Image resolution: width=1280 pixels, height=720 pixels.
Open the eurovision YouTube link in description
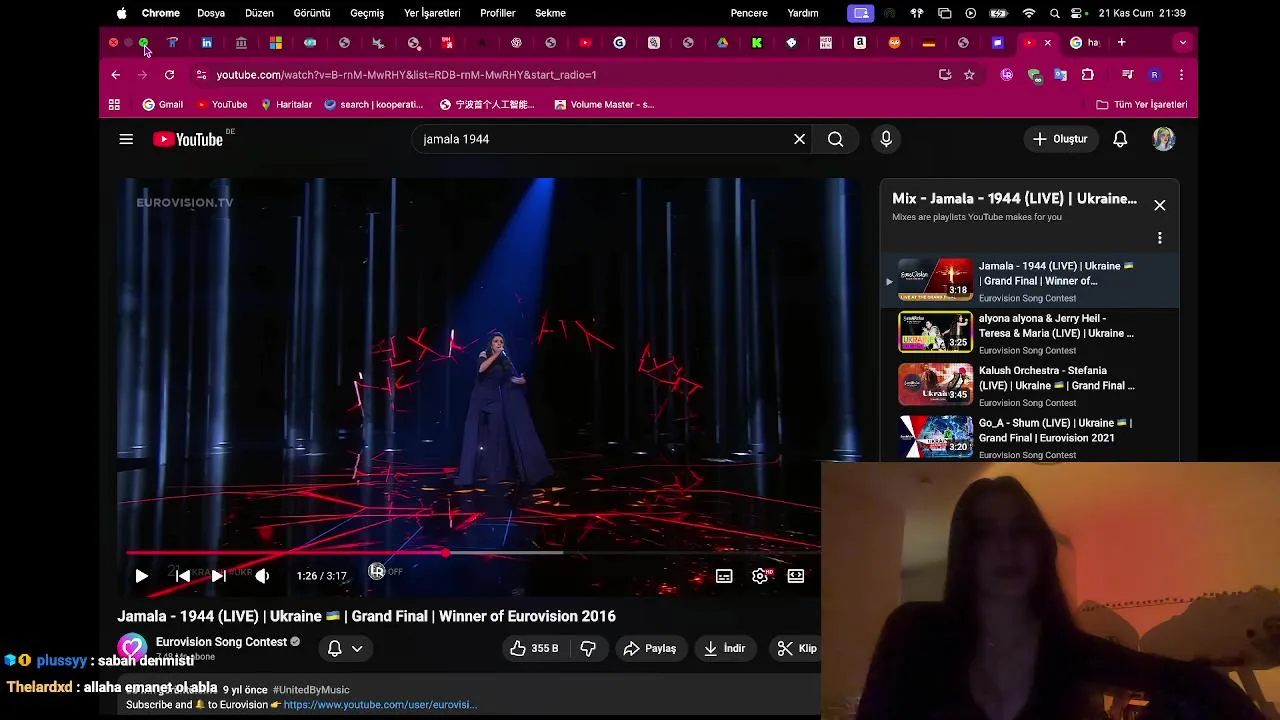[380, 704]
